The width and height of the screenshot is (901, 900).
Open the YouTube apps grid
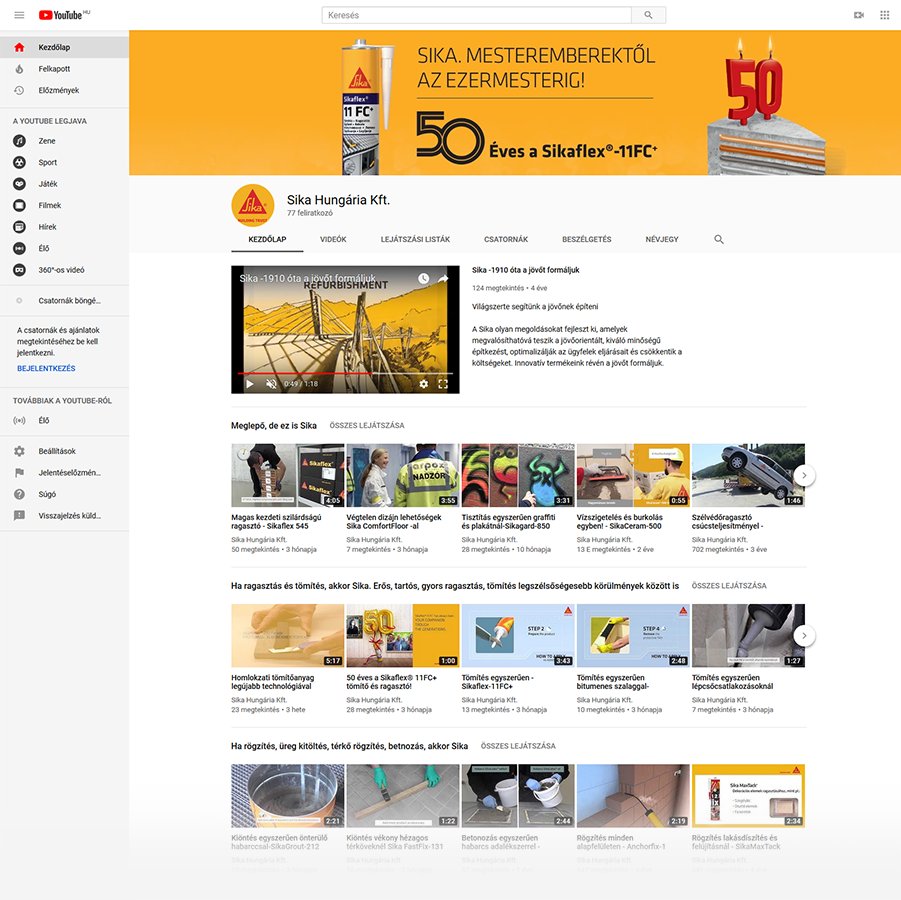click(x=884, y=15)
